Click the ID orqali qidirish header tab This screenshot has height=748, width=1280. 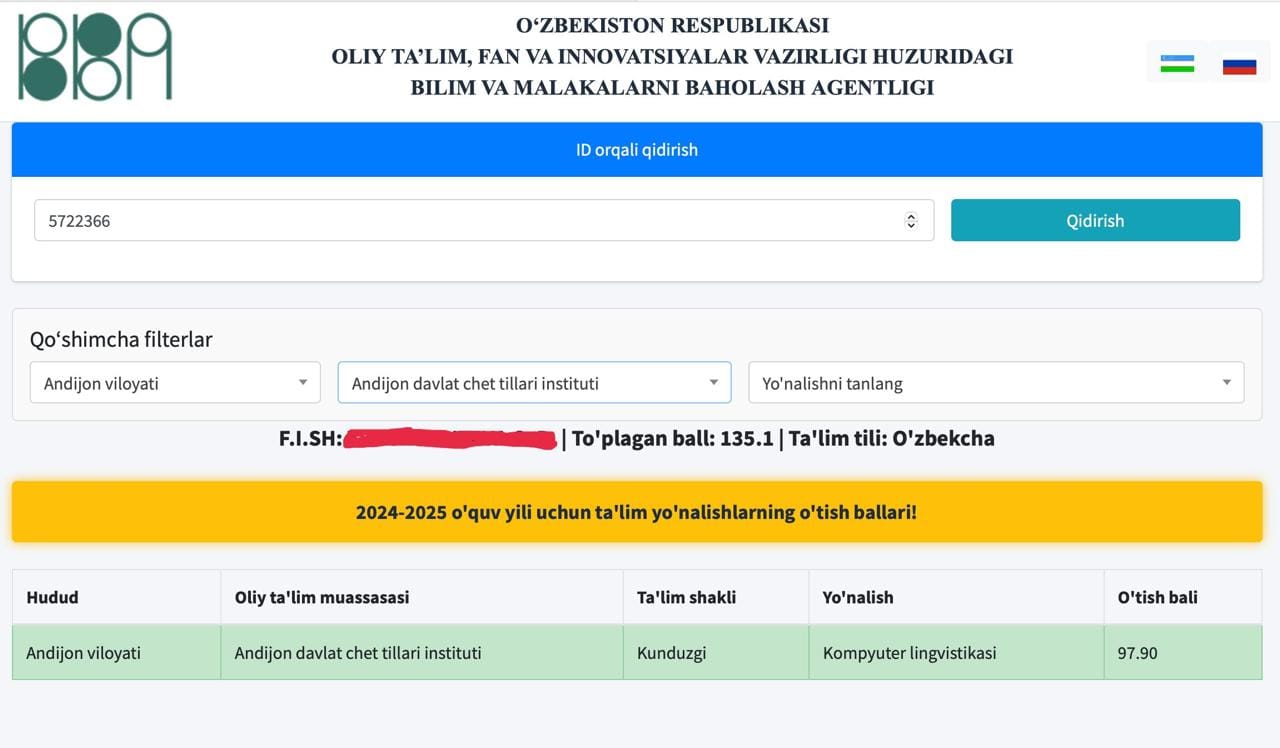tap(637, 150)
